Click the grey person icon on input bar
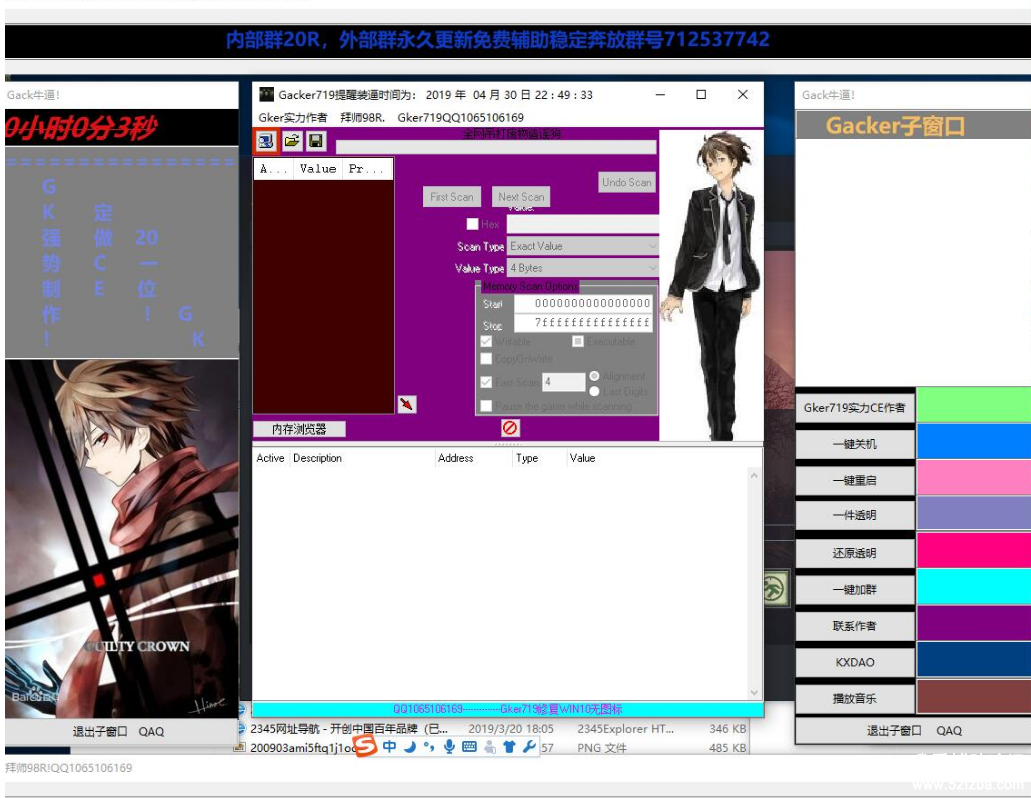Screen dimensions: 1031x798 [490, 747]
